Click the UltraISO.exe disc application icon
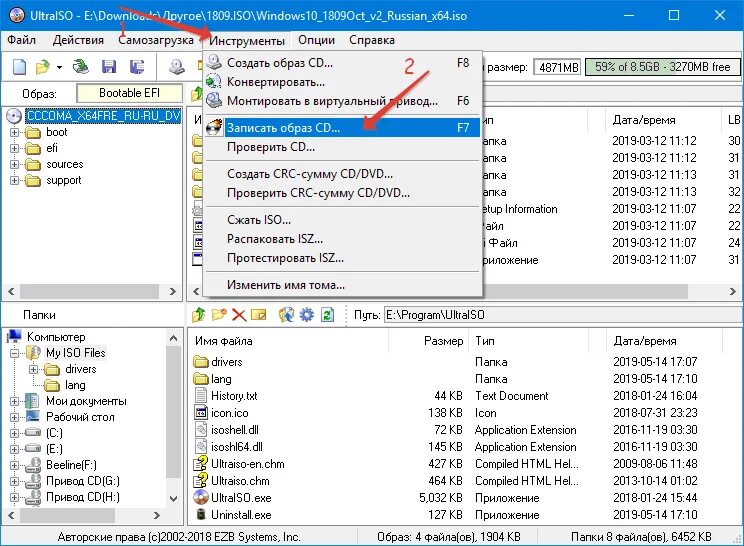The image size is (744, 546). click(x=201, y=497)
